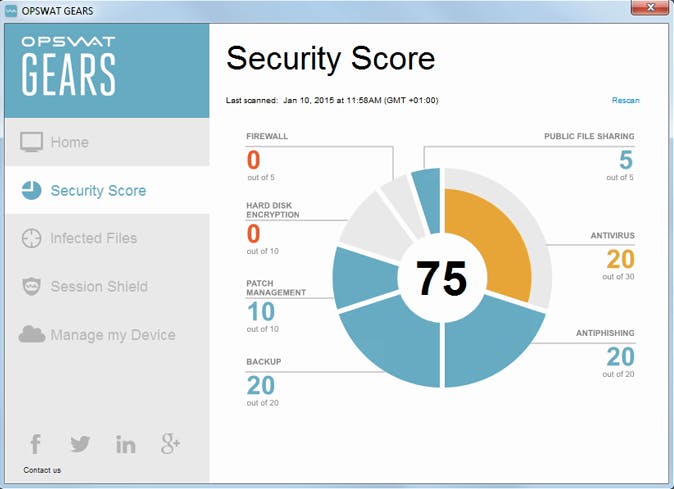This screenshot has width=674, height=489.
Task: Open the Manage my Device tab
Action: (x=107, y=334)
